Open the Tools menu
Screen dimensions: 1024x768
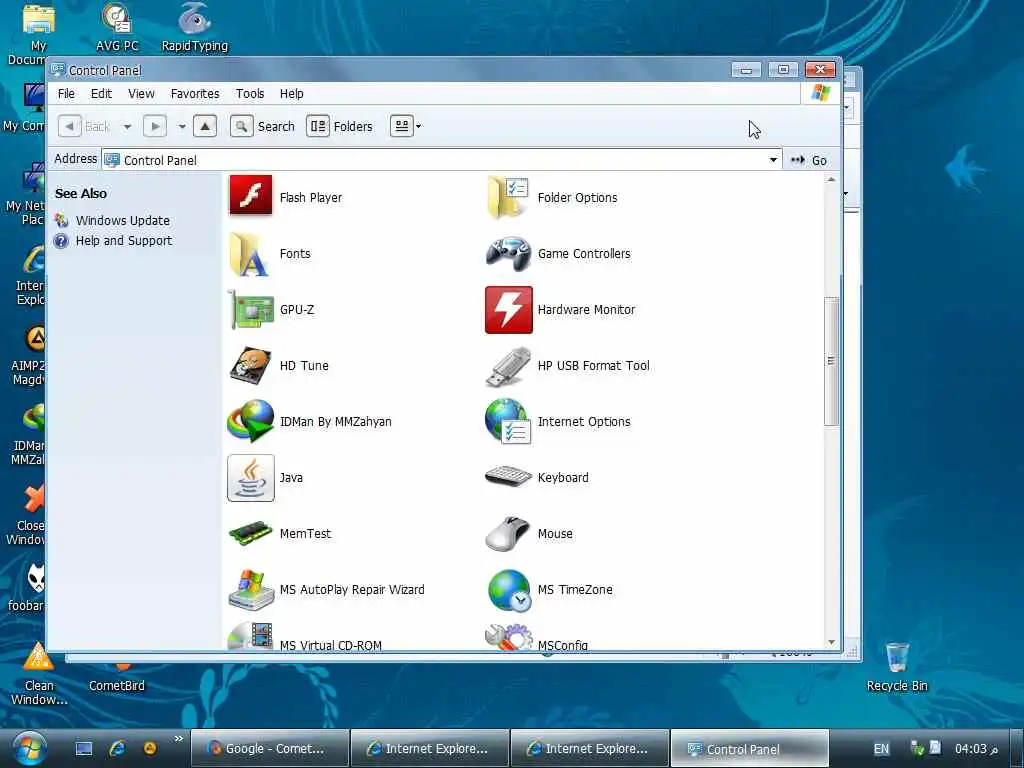click(x=250, y=93)
